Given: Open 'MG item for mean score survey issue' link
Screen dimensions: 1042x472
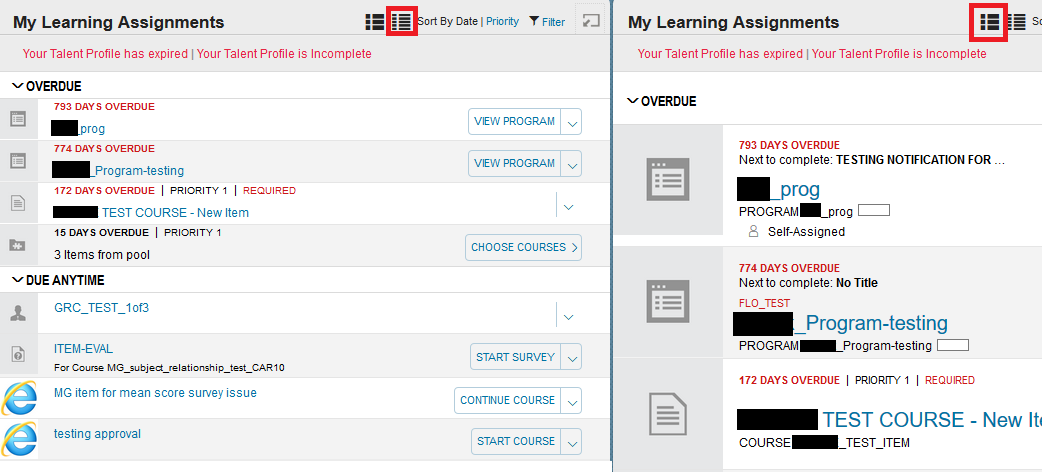Looking at the screenshot, I should [156, 393].
